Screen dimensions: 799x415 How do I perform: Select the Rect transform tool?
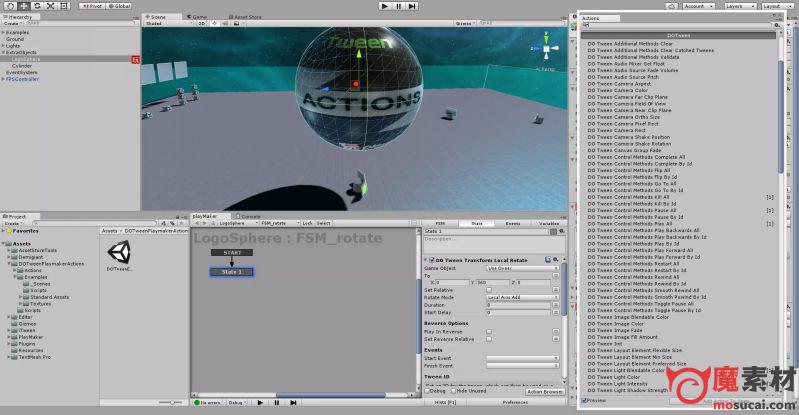coord(64,6)
